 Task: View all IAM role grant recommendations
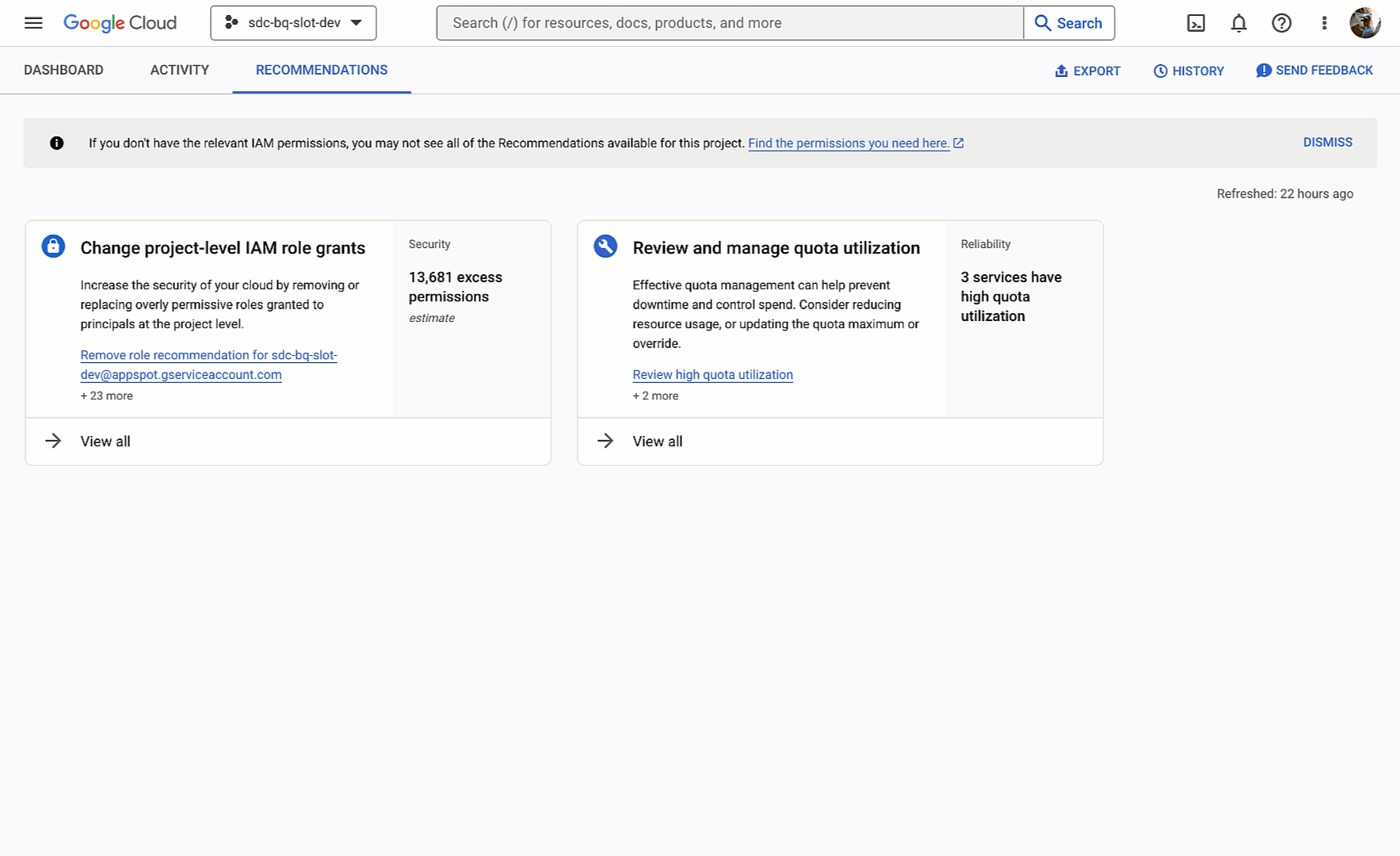click(x=105, y=441)
